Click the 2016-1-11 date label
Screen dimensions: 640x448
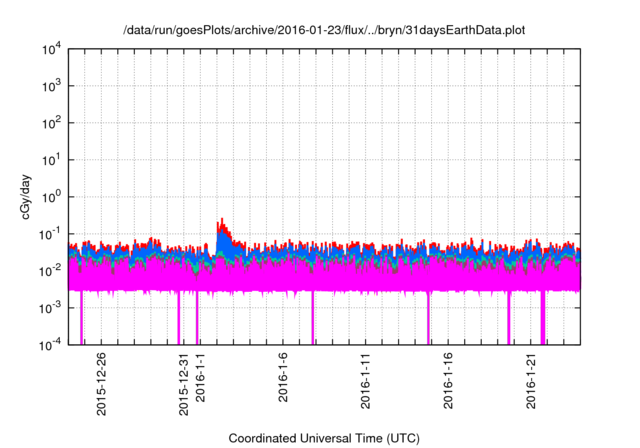tap(365, 381)
